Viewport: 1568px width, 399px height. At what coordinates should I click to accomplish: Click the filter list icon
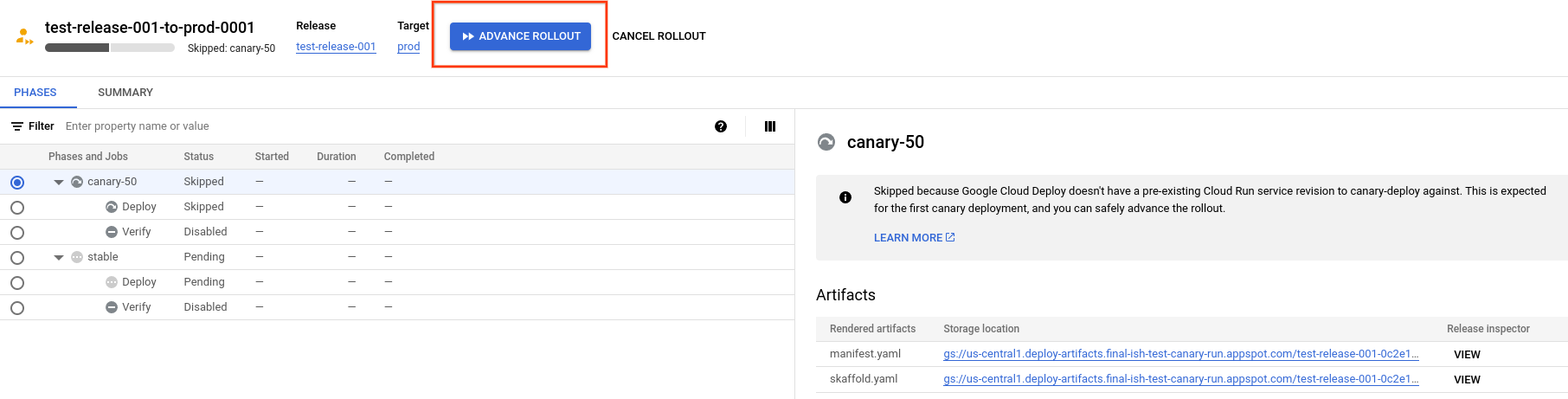[17, 126]
